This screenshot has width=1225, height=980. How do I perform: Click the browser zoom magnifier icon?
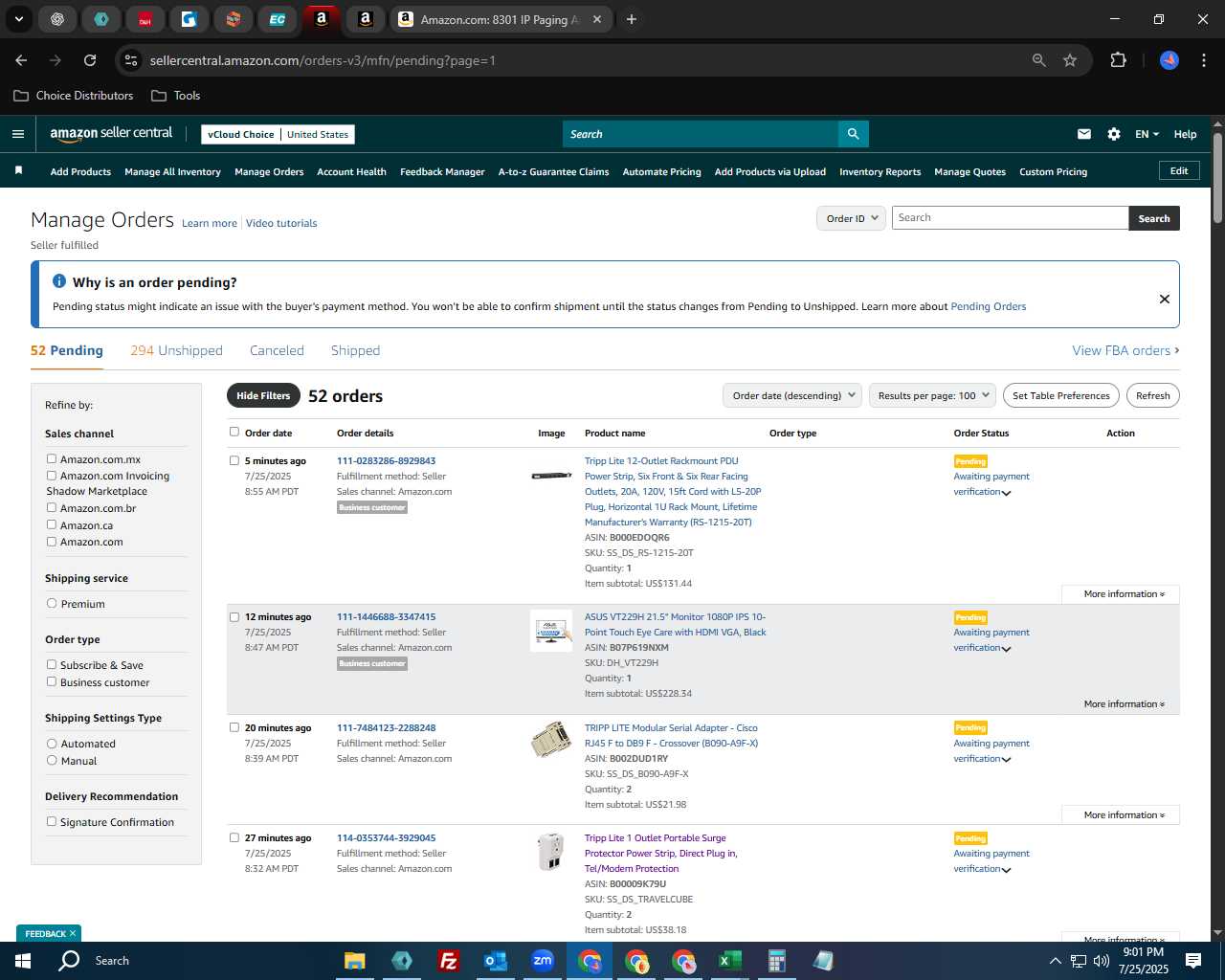(x=1039, y=60)
